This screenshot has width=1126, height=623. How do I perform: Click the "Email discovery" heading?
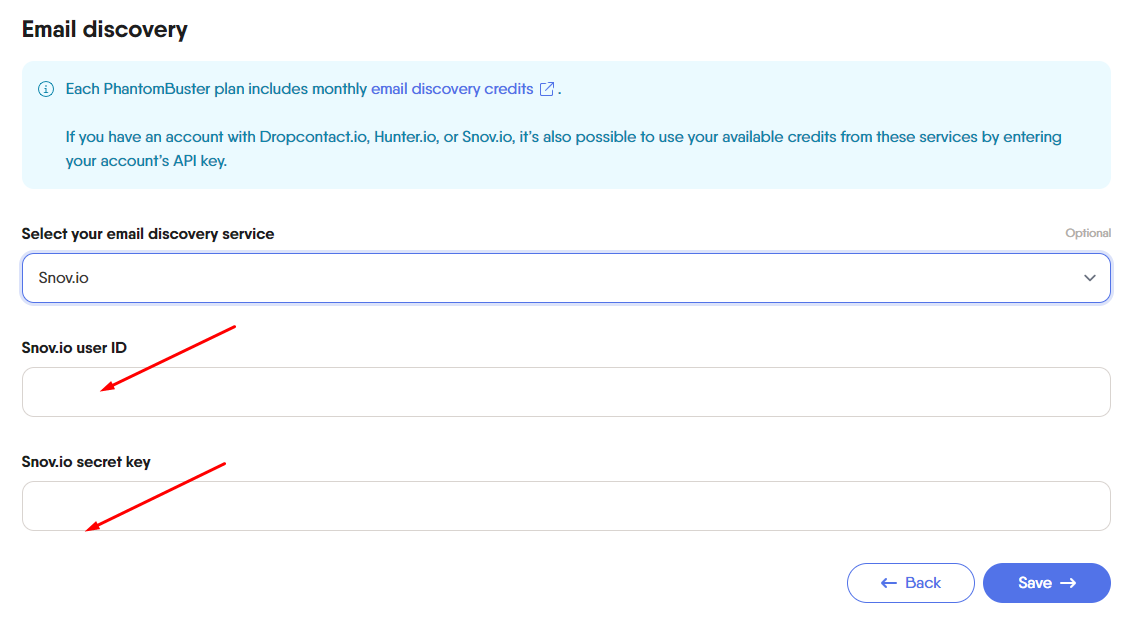105,29
